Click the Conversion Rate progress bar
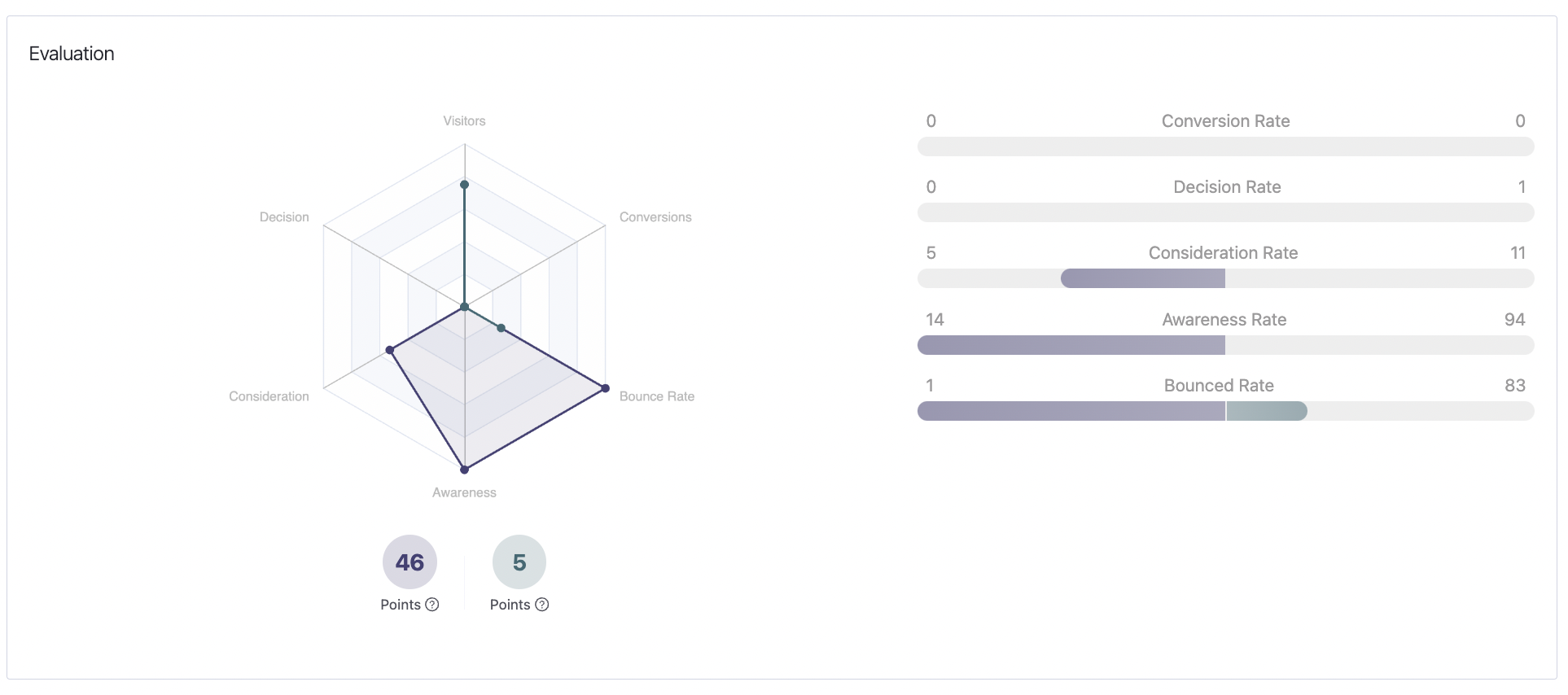 pyautogui.click(x=1225, y=146)
